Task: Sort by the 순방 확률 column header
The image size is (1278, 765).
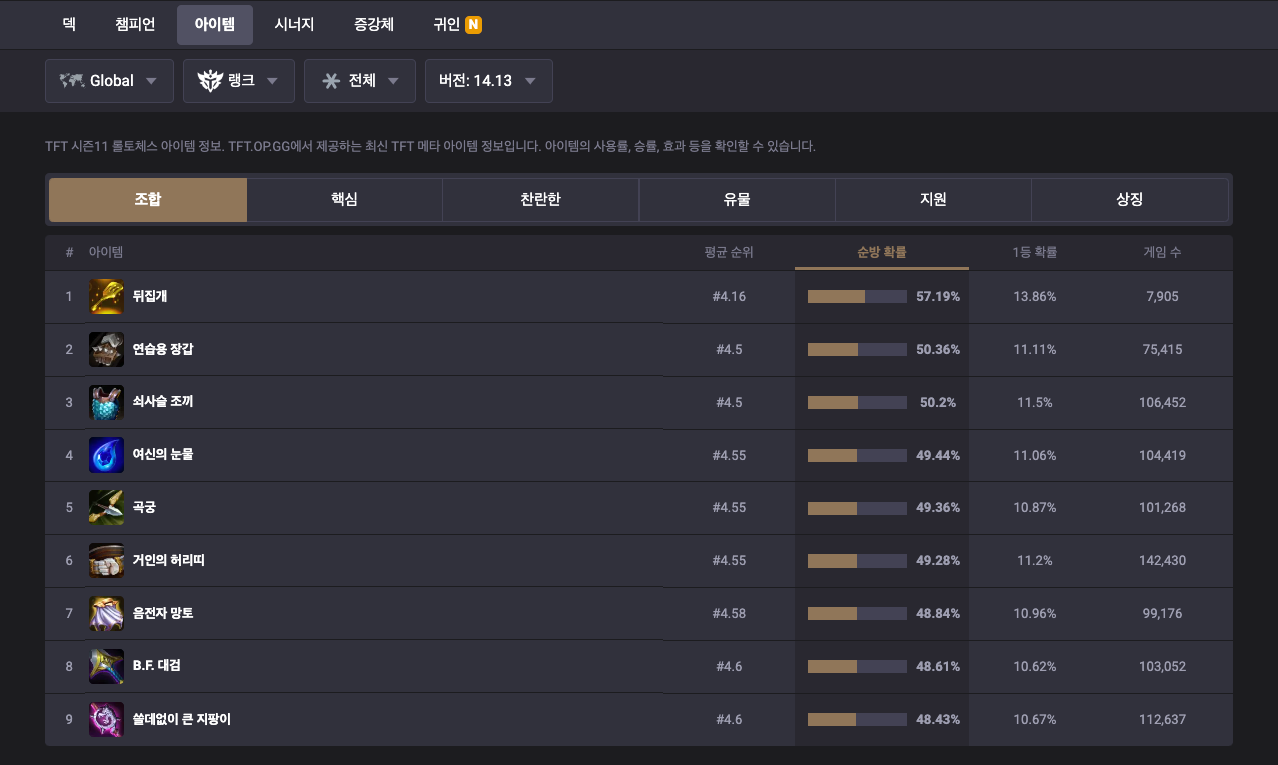Action: 882,253
